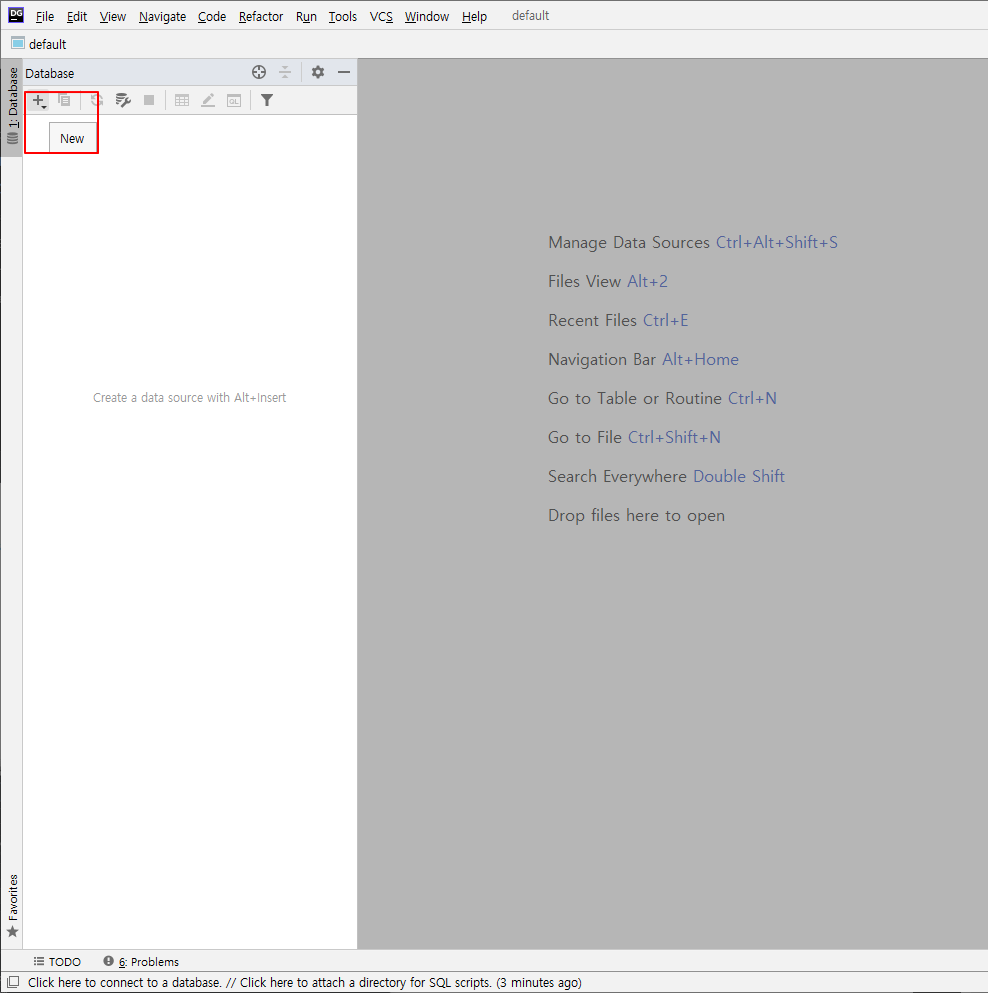Open the Window menu

point(427,16)
